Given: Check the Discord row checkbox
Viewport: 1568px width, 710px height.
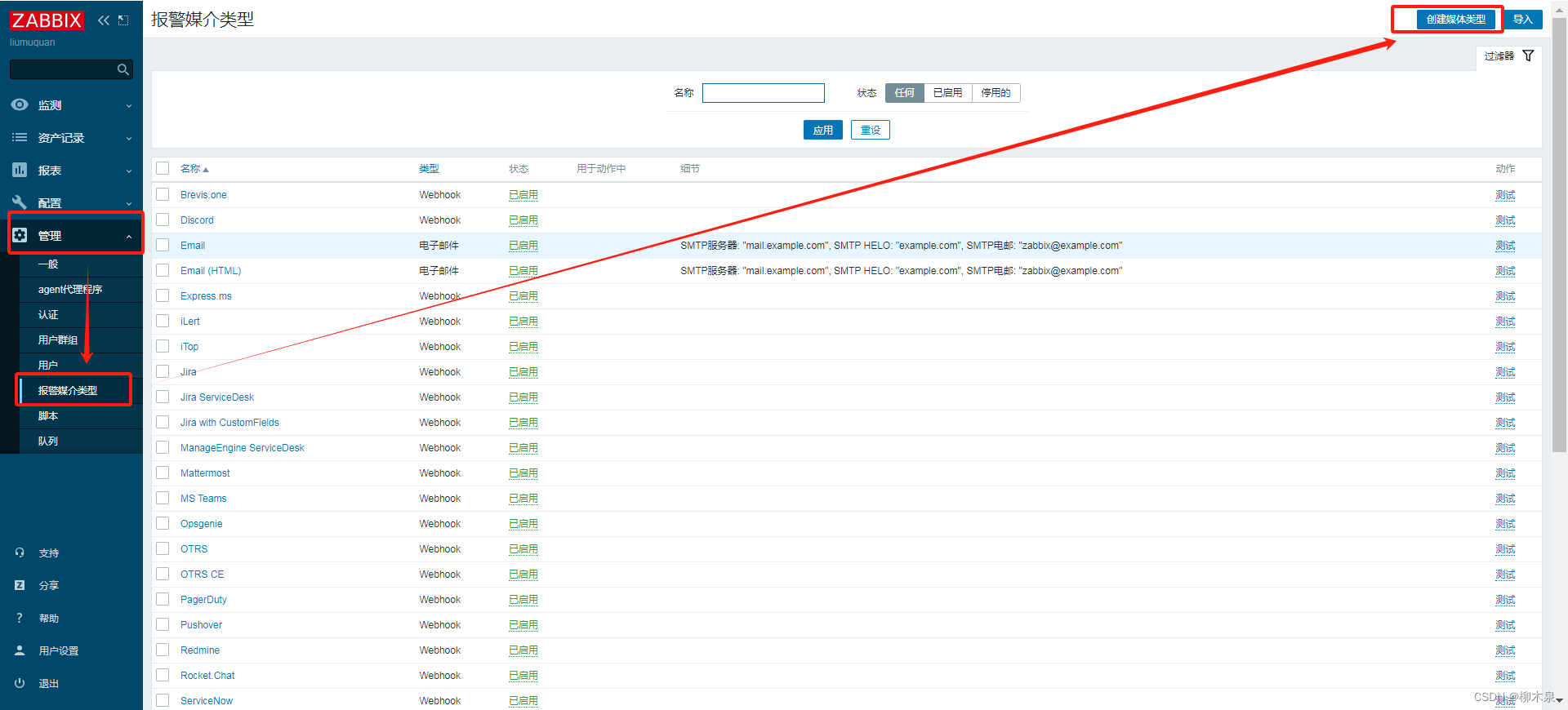Looking at the screenshot, I should tap(163, 220).
